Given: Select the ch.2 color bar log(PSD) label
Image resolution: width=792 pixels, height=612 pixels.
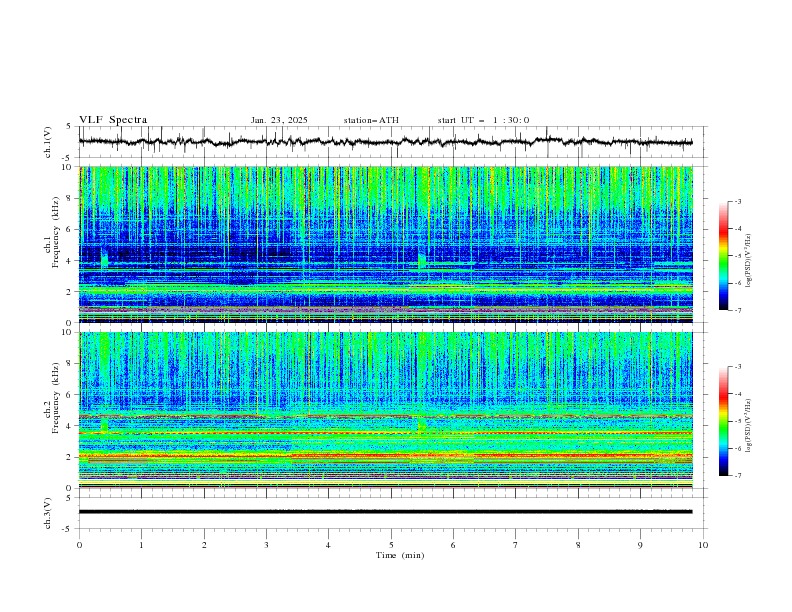Looking at the screenshot, I should tap(748, 426).
